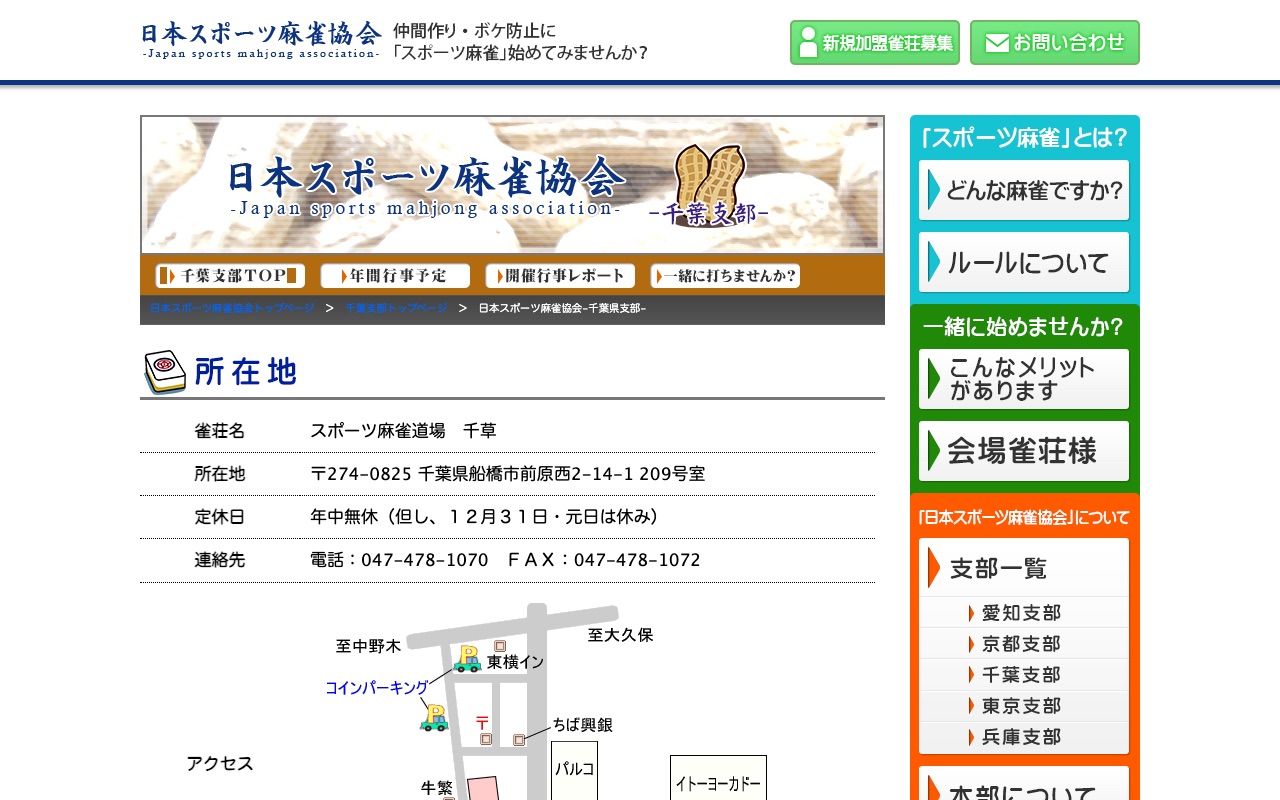
Task: Click the envelope icon on お問い合わせ button
Action: coord(996,42)
